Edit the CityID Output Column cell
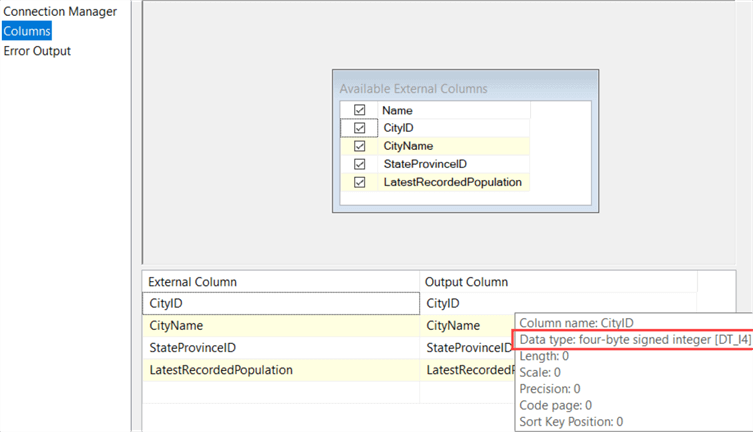This screenshot has width=753, height=432. click(x=559, y=303)
